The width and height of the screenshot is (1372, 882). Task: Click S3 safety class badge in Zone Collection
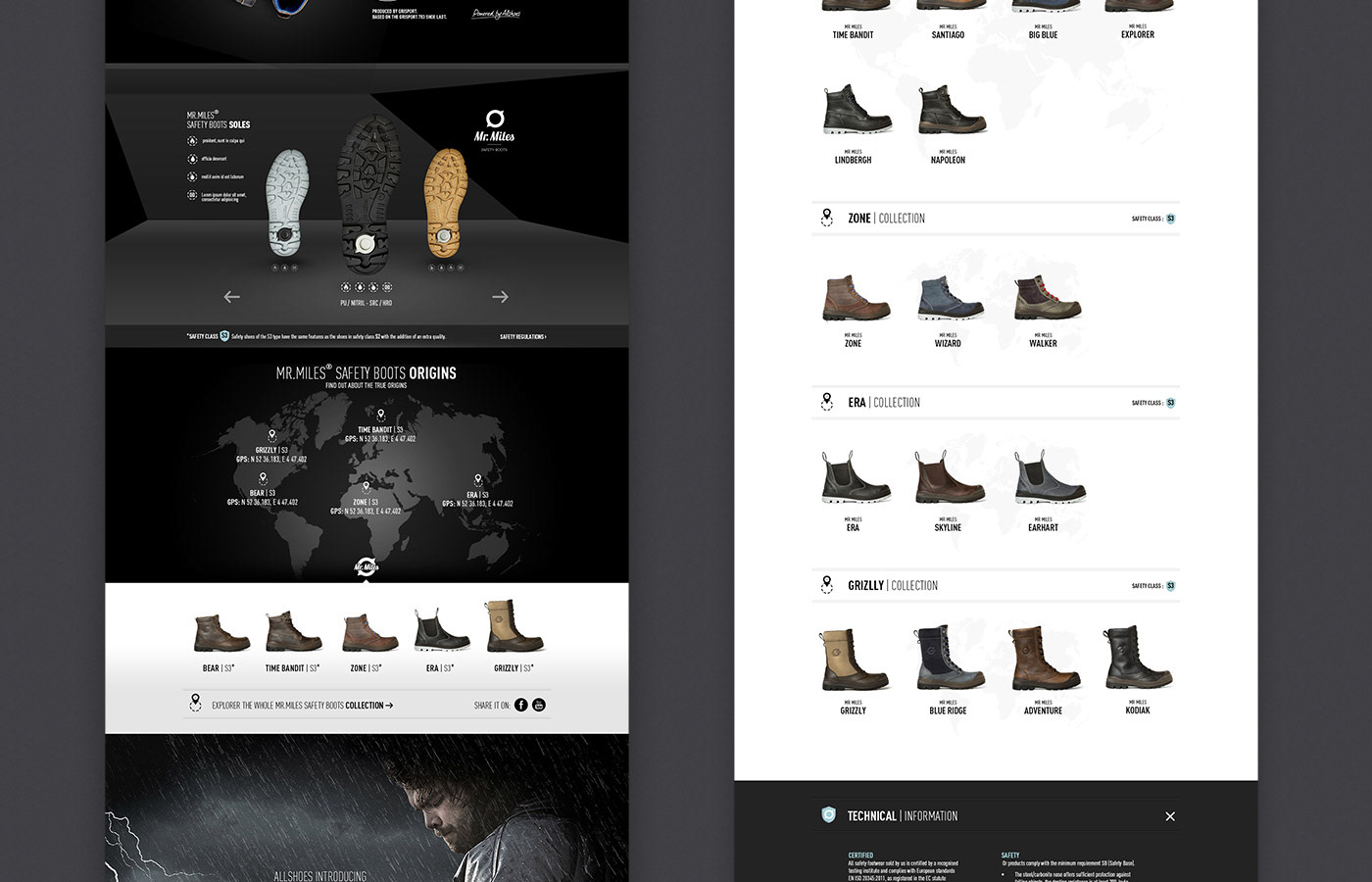point(1171,219)
